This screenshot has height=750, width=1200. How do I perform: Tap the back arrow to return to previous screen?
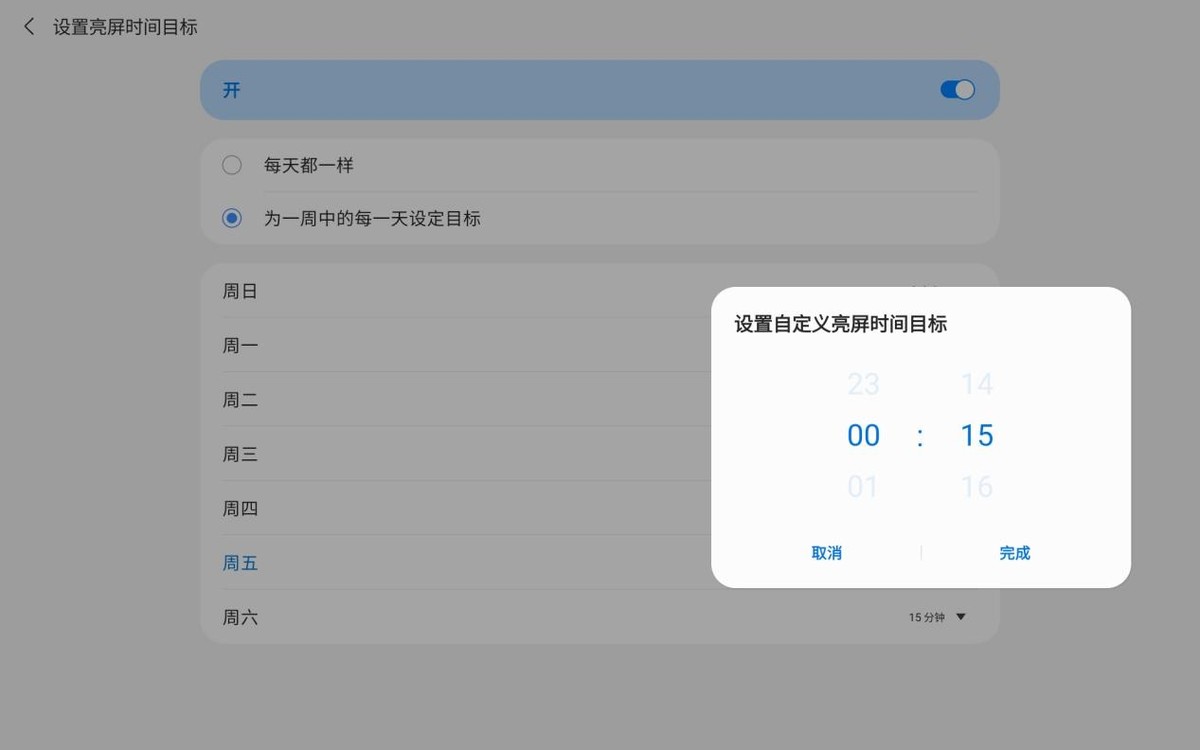(x=28, y=27)
